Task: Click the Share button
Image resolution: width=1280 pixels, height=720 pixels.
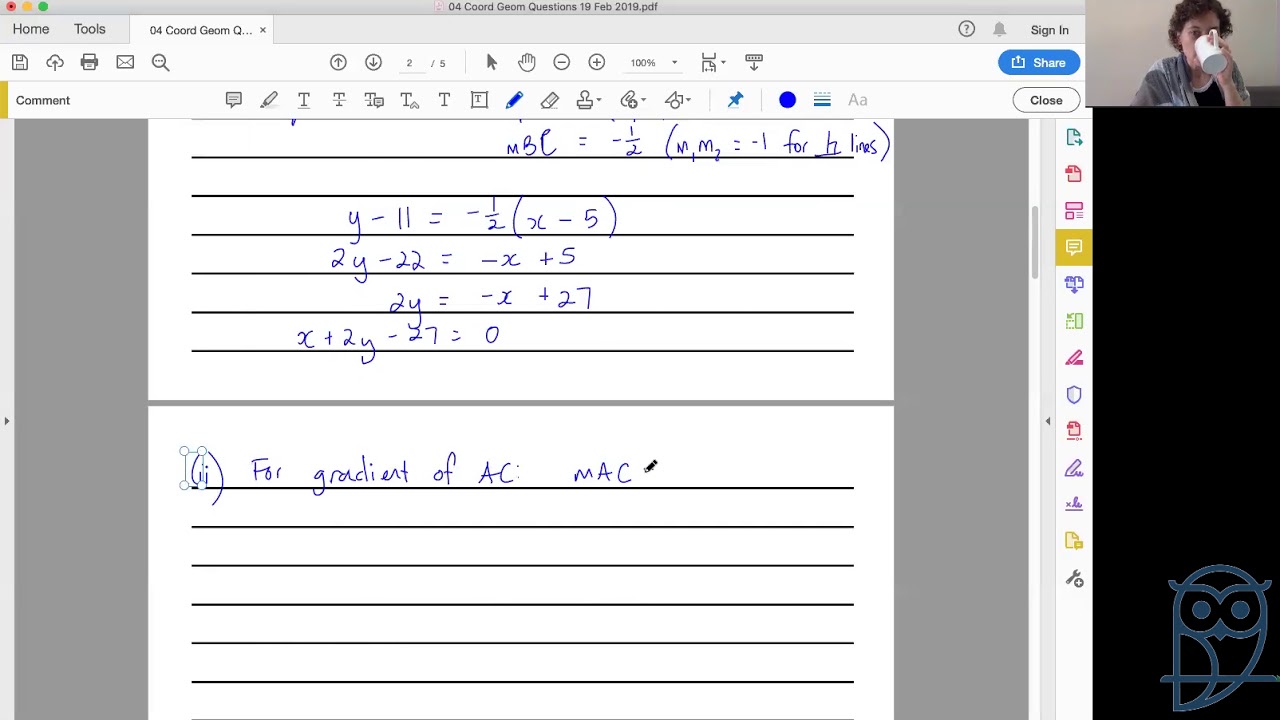Action: click(1039, 62)
